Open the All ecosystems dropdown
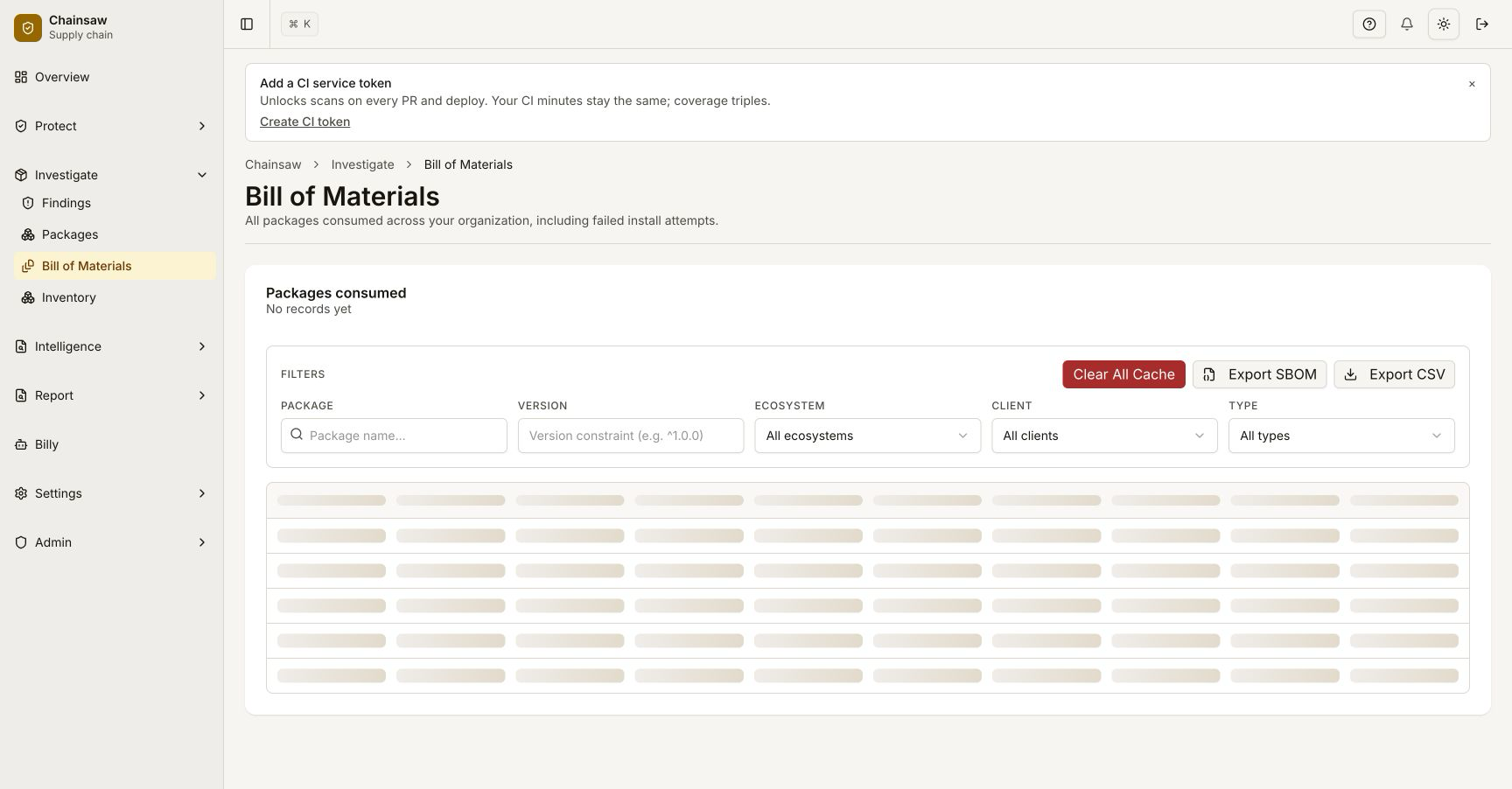 click(x=867, y=436)
